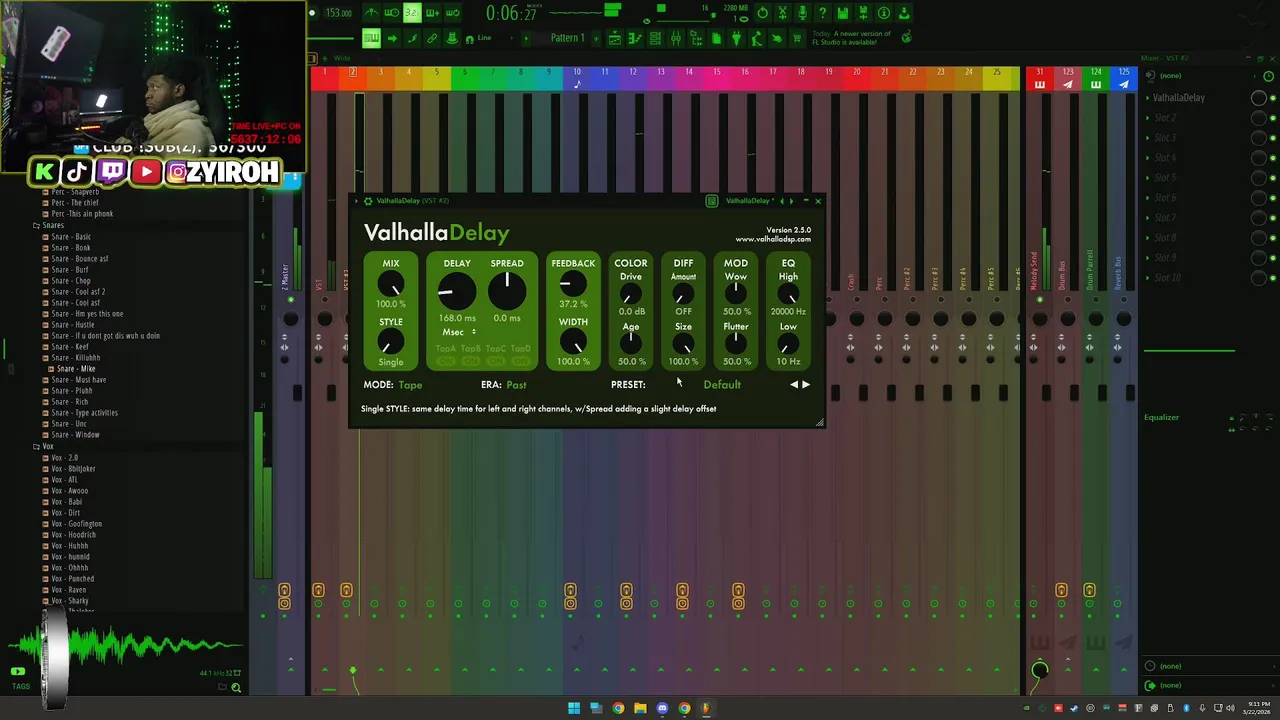Screen dimensions: 1280x720
Task: Open www.valhalladsp.com link
Action: click(773, 239)
